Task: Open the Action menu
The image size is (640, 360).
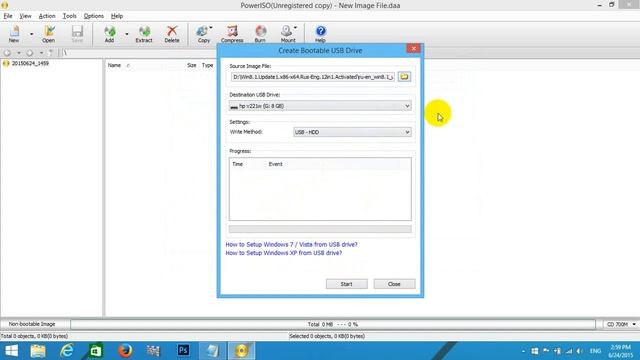Action: [47, 16]
